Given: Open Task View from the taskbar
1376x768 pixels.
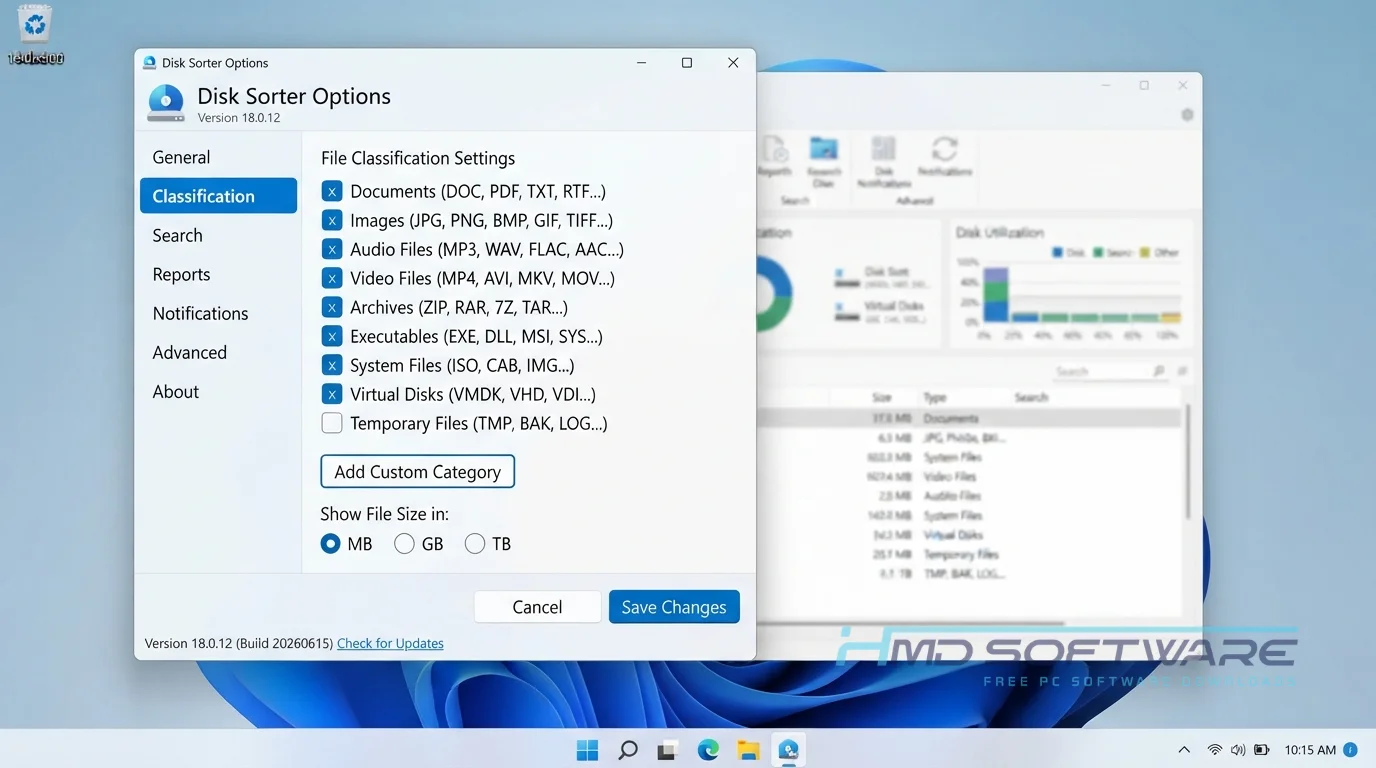Looking at the screenshot, I should (668, 749).
